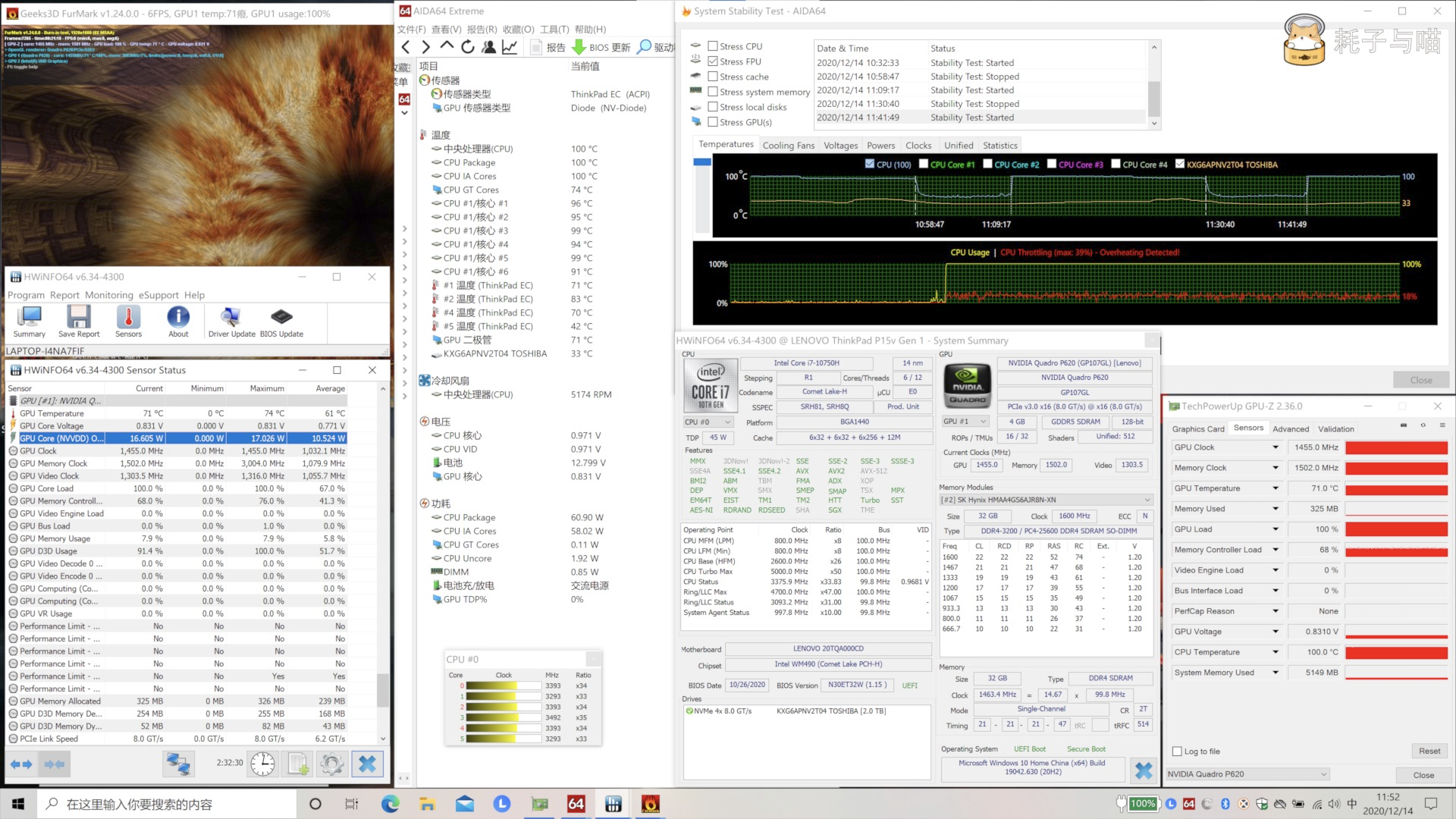Switch to the Cooling Fans tab

(788, 146)
